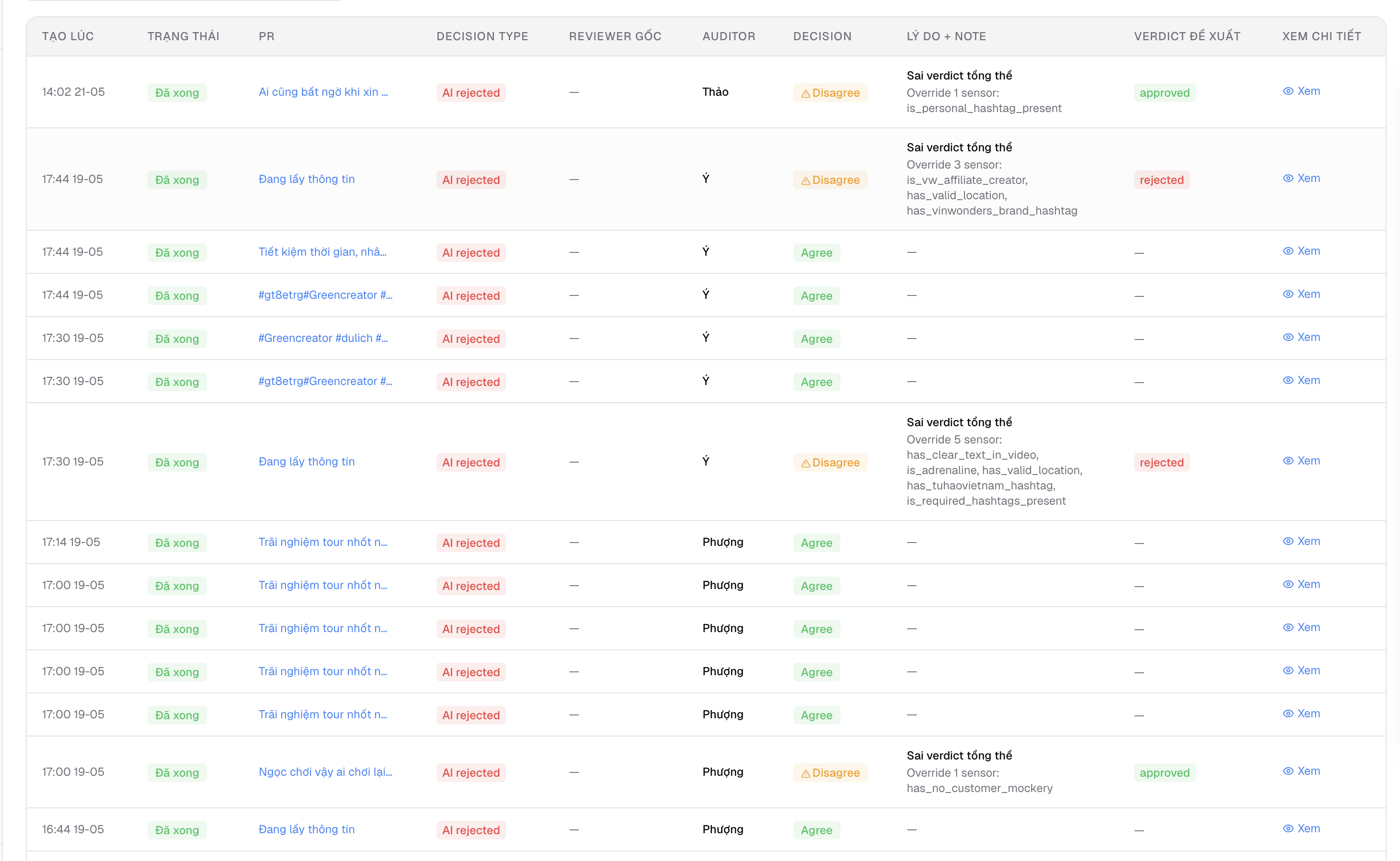Click note text 'has_vinwonders_brand_hashtag'
1400x861 pixels.
(x=992, y=211)
